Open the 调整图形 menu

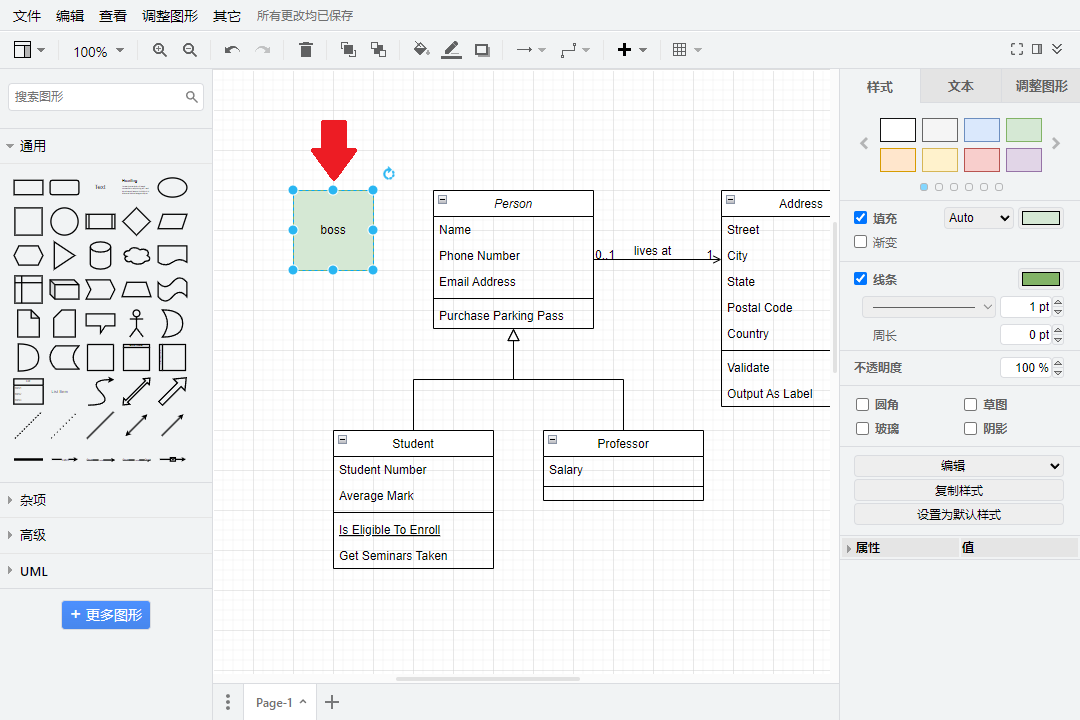tap(170, 16)
